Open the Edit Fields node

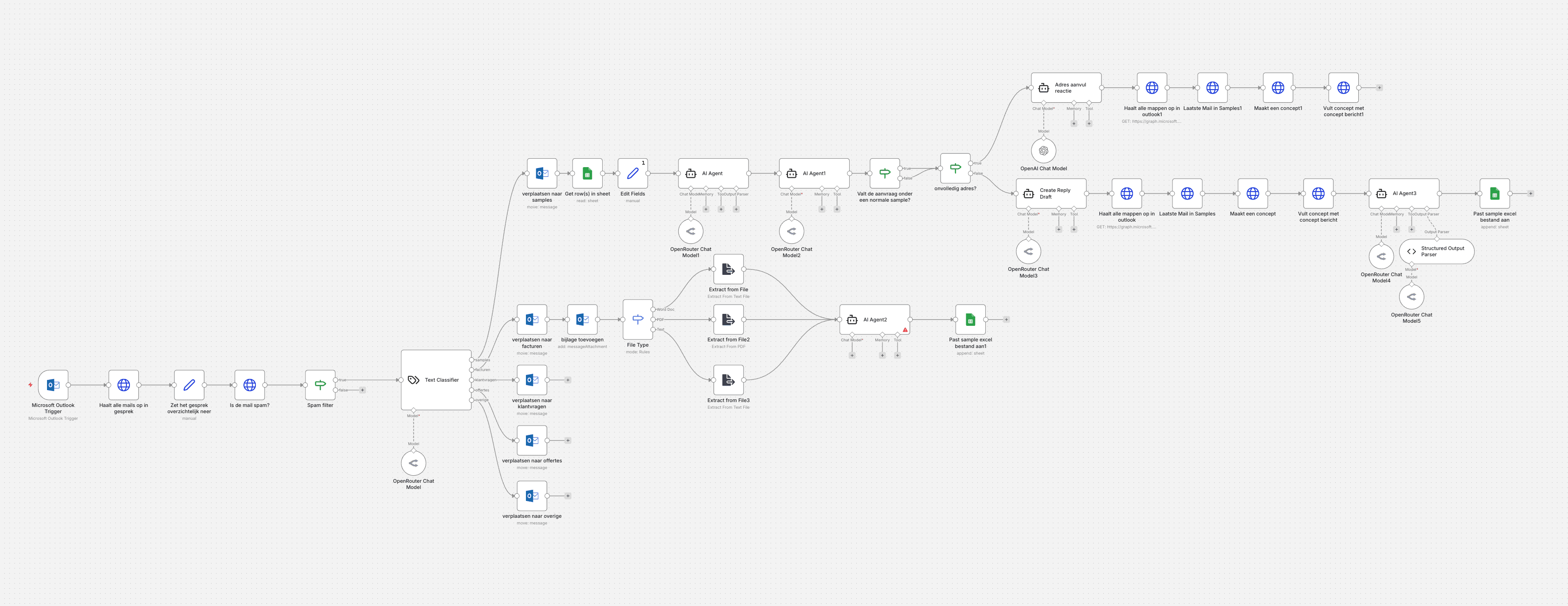pyautogui.click(x=632, y=173)
